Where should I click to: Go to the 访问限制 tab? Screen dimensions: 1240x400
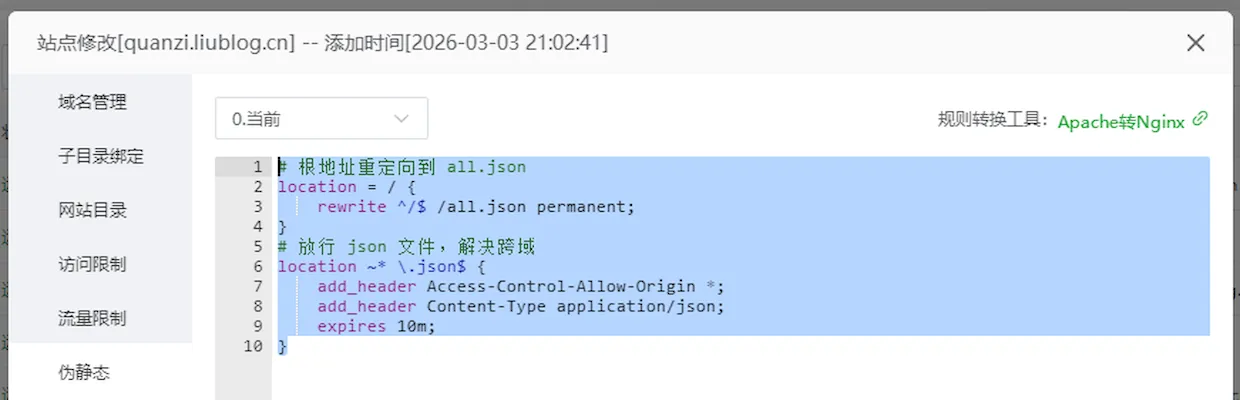click(x=92, y=264)
